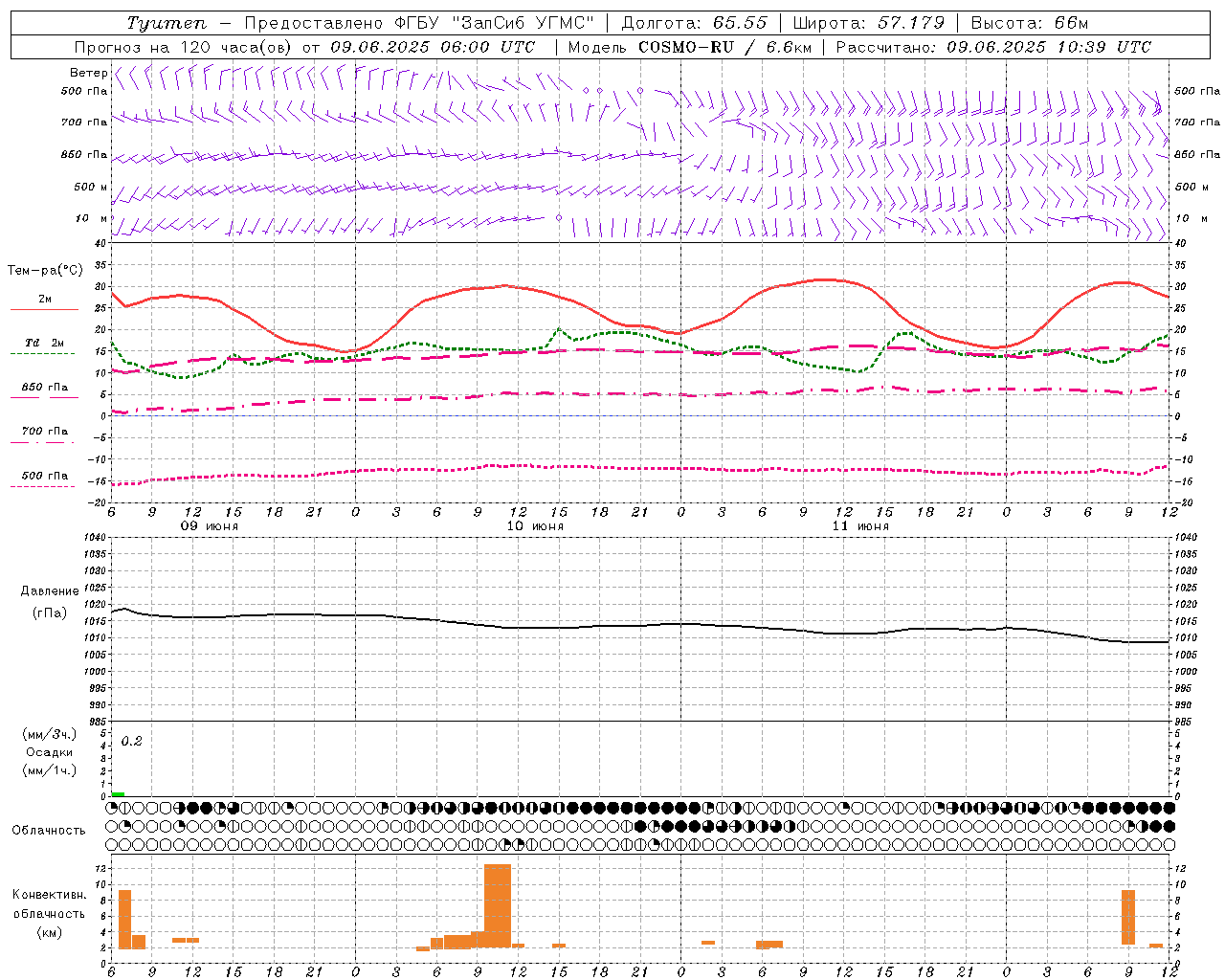Click the "Давление" pressure panel label
Viewport: 1225px width, 980px height.
coord(50,591)
